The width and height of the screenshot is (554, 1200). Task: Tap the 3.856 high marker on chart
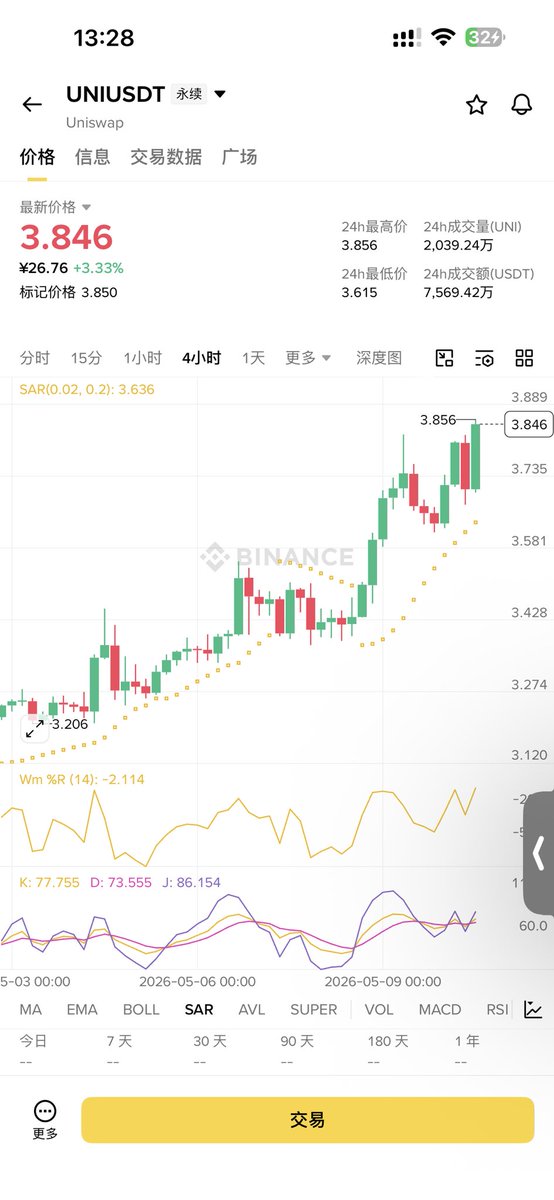point(438,420)
